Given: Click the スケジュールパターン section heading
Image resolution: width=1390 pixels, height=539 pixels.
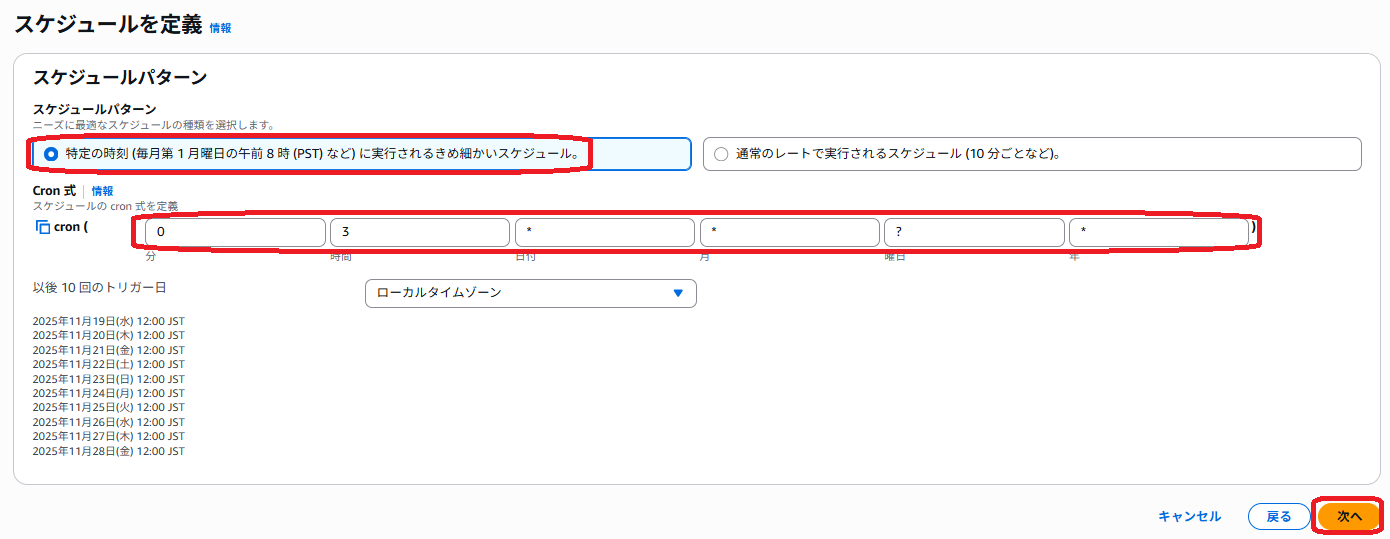Looking at the screenshot, I should pos(120,77).
